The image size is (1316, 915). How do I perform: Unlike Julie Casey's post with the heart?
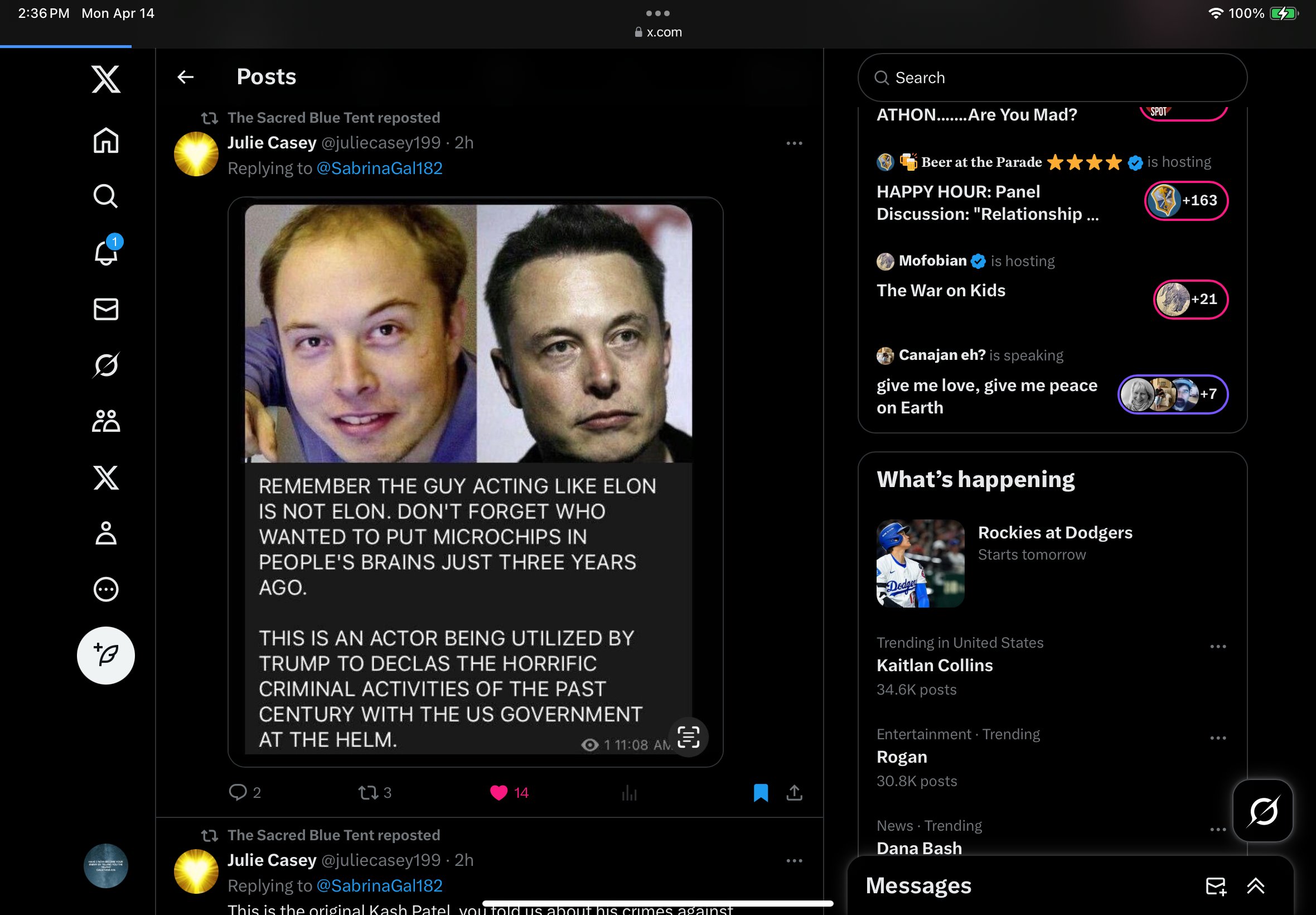pos(500,793)
